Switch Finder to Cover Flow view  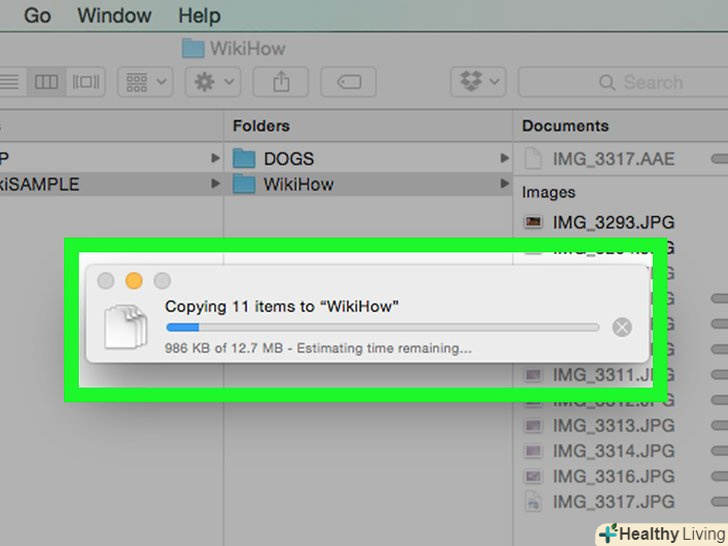(85, 82)
